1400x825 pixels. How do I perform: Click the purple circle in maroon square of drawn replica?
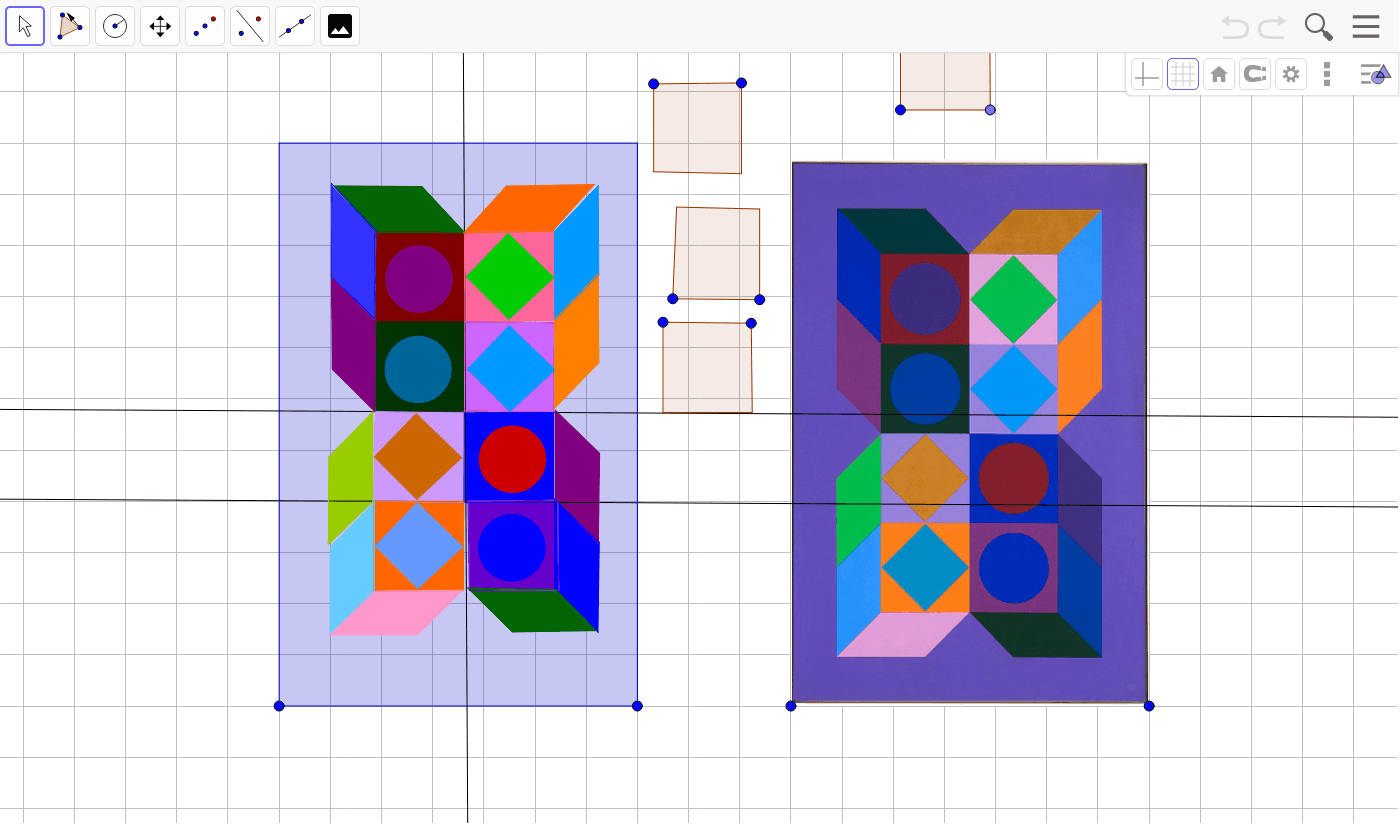point(418,279)
